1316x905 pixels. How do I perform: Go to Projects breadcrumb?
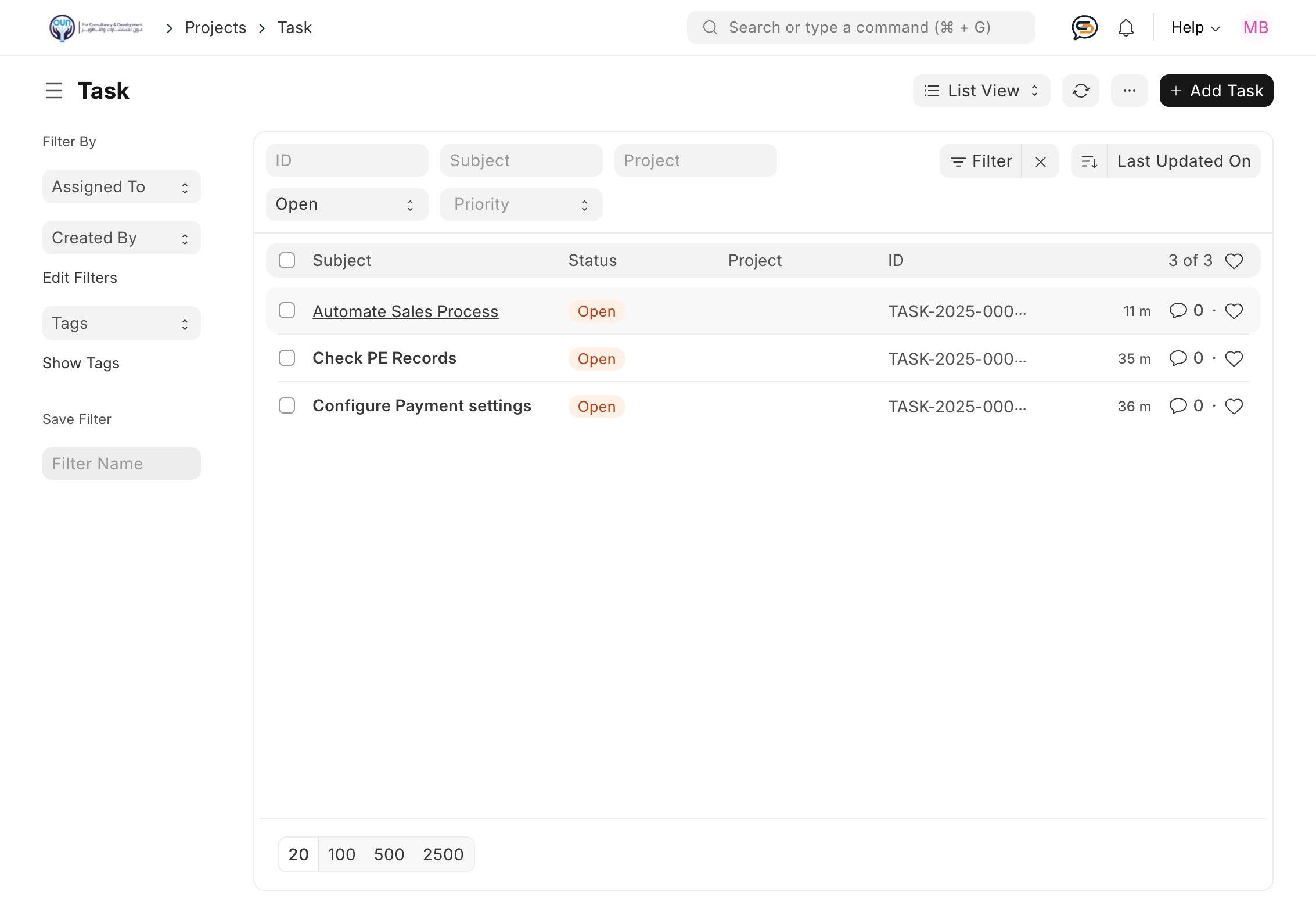tap(215, 28)
